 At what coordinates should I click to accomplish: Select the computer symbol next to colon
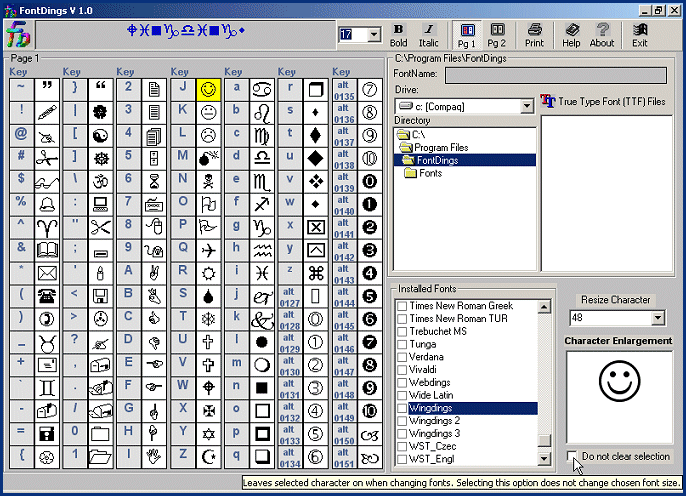[x=100, y=204]
